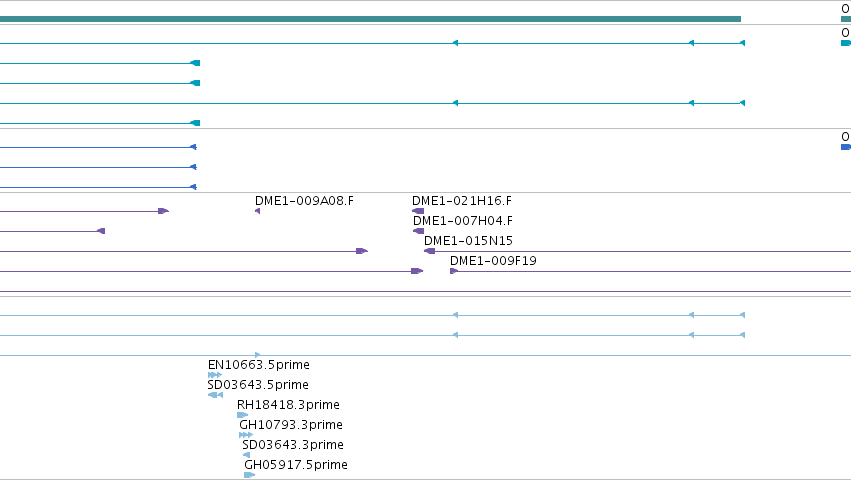851x480 pixels.
Task: Click the RH18418.3prime label
Action: coord(288,405)
